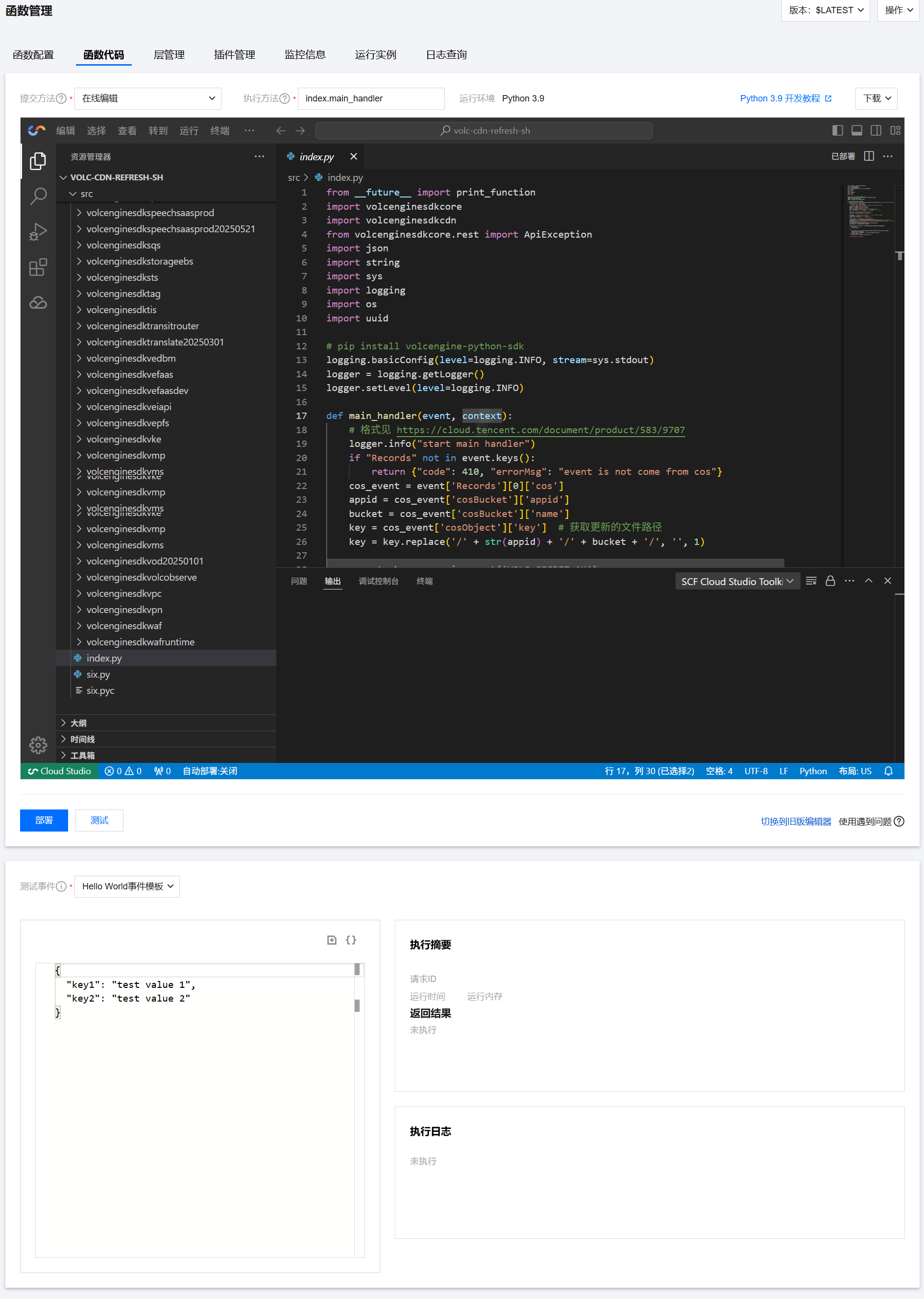Open the 提交方法 在线编辑 dropdown

click(x=148, y=98)
